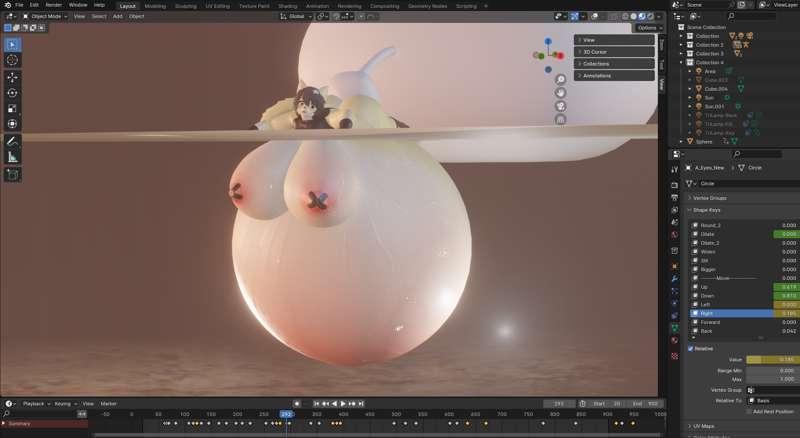Toggle the Relative checkbox
Image resolution: width=800 pixels, height=438 pixels.
pos(691,349)
